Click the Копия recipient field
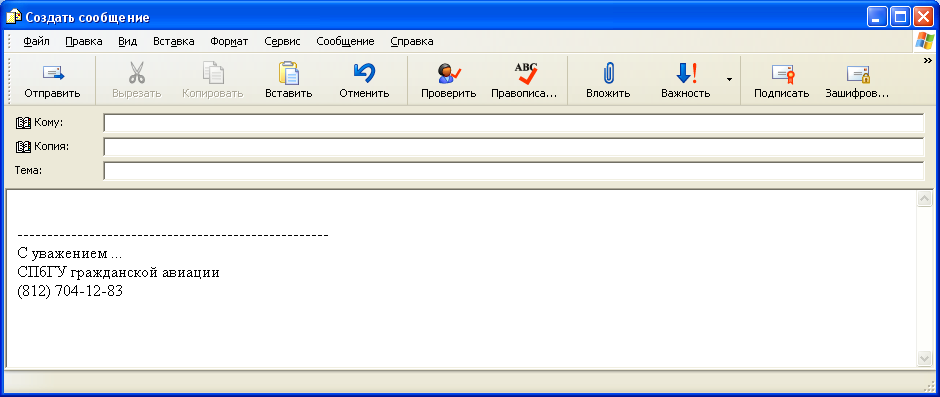Viewport: 940px width, 397px height. 514,147
